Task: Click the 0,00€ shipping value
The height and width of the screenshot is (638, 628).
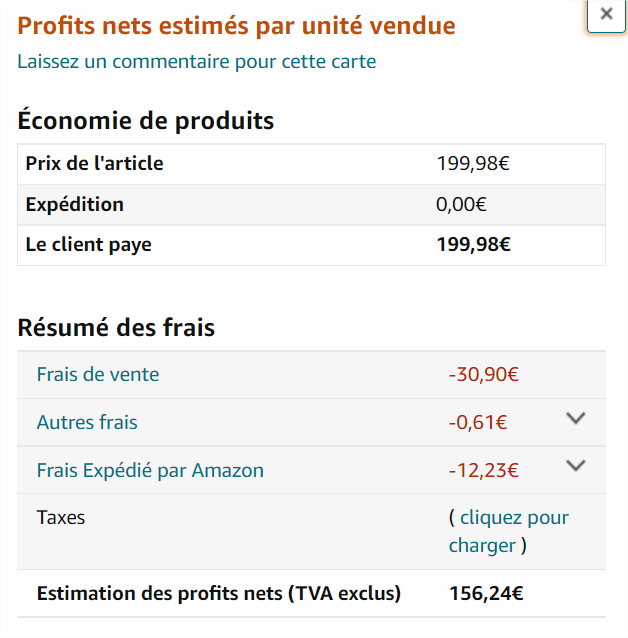Action: [461, 205]
